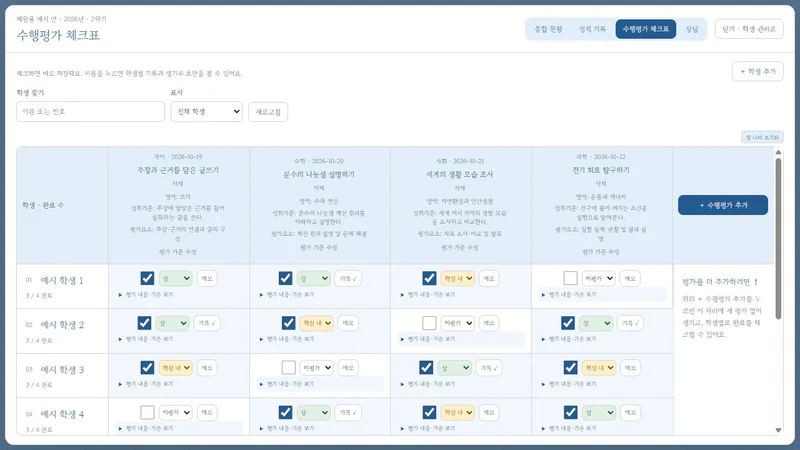Open 기록 ✓ for 학생 4 수학

(348, 412)
